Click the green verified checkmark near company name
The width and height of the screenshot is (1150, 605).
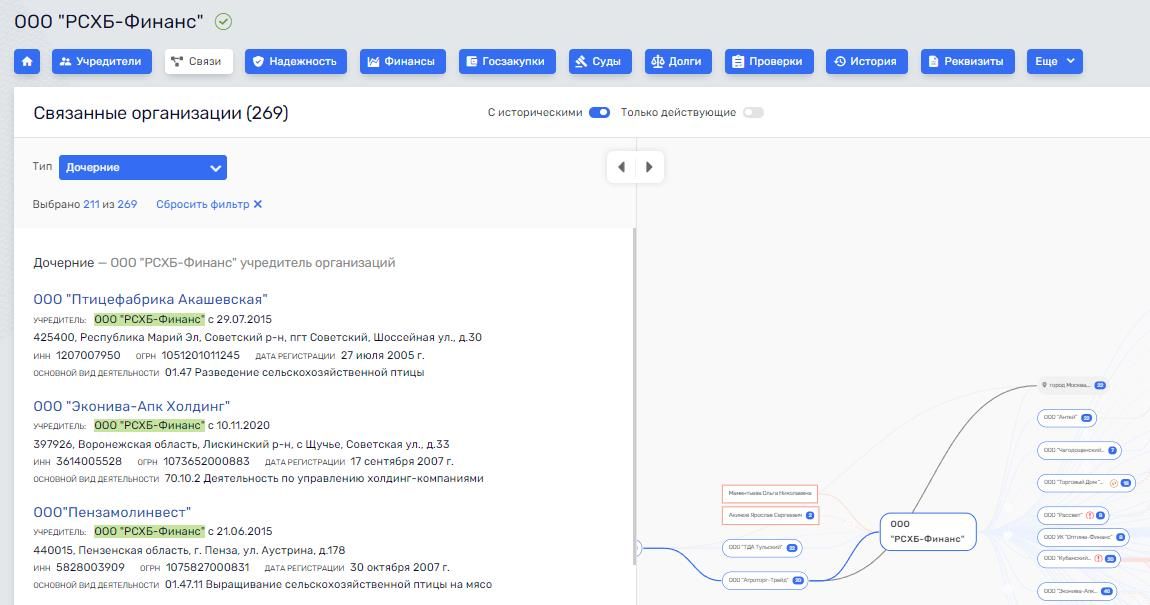tap(224, 22)
